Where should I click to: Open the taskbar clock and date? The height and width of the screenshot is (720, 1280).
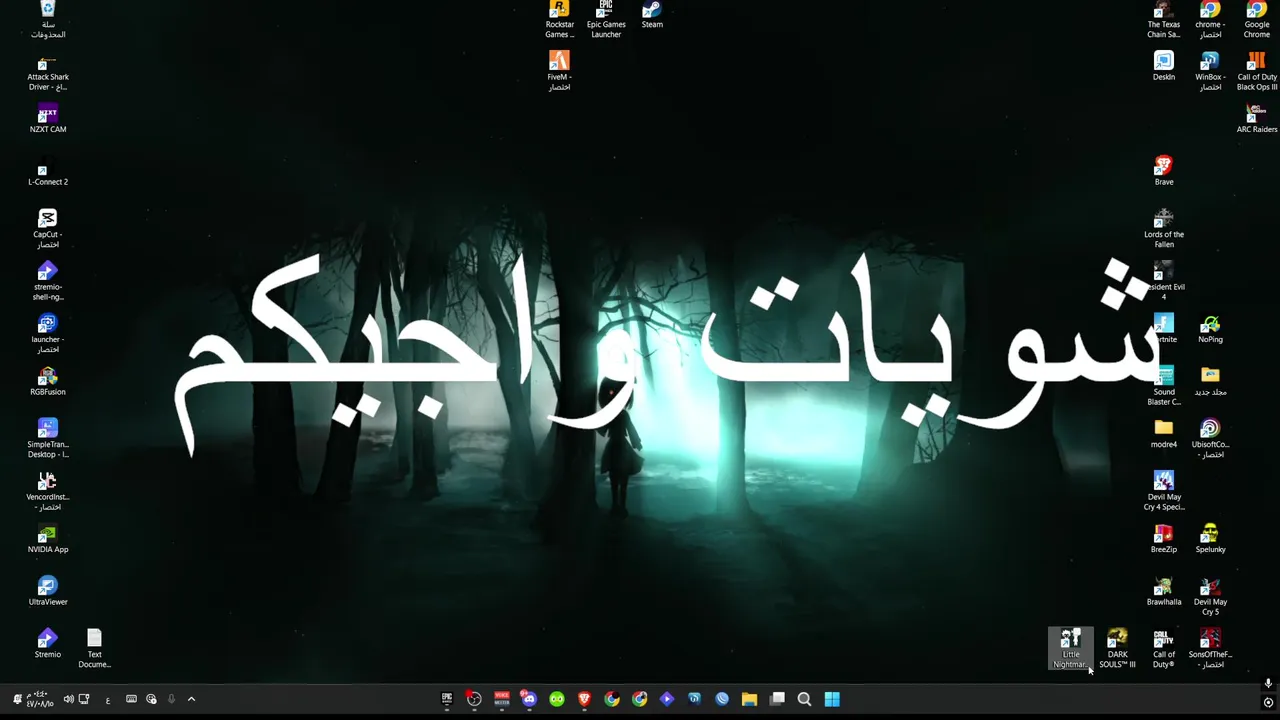coord(39,699)
